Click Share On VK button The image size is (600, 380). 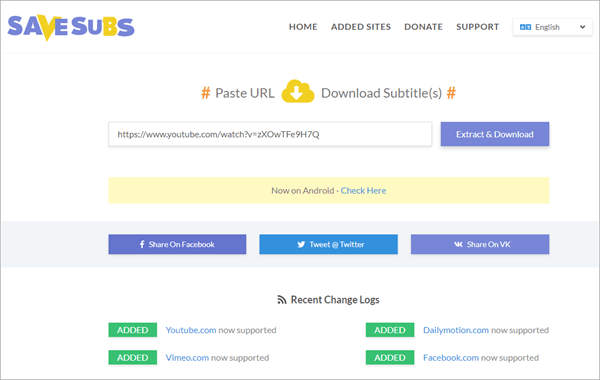tap(480, 244)
